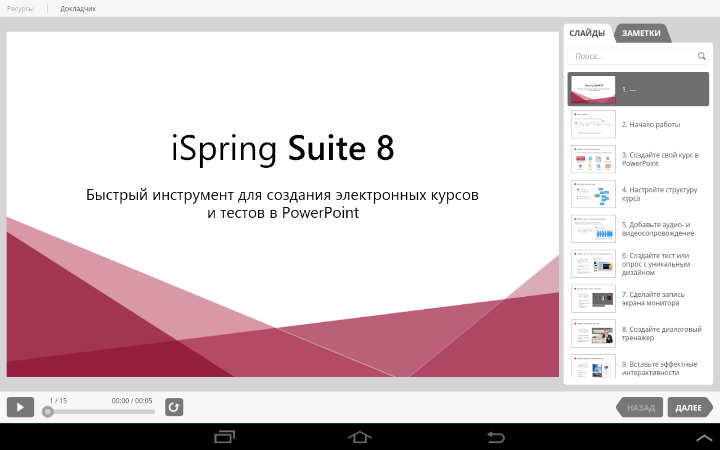Click the 'iSpring Suite 8' slide title
The height and width of the screenshot is (450, 720).
click(282, 148)
